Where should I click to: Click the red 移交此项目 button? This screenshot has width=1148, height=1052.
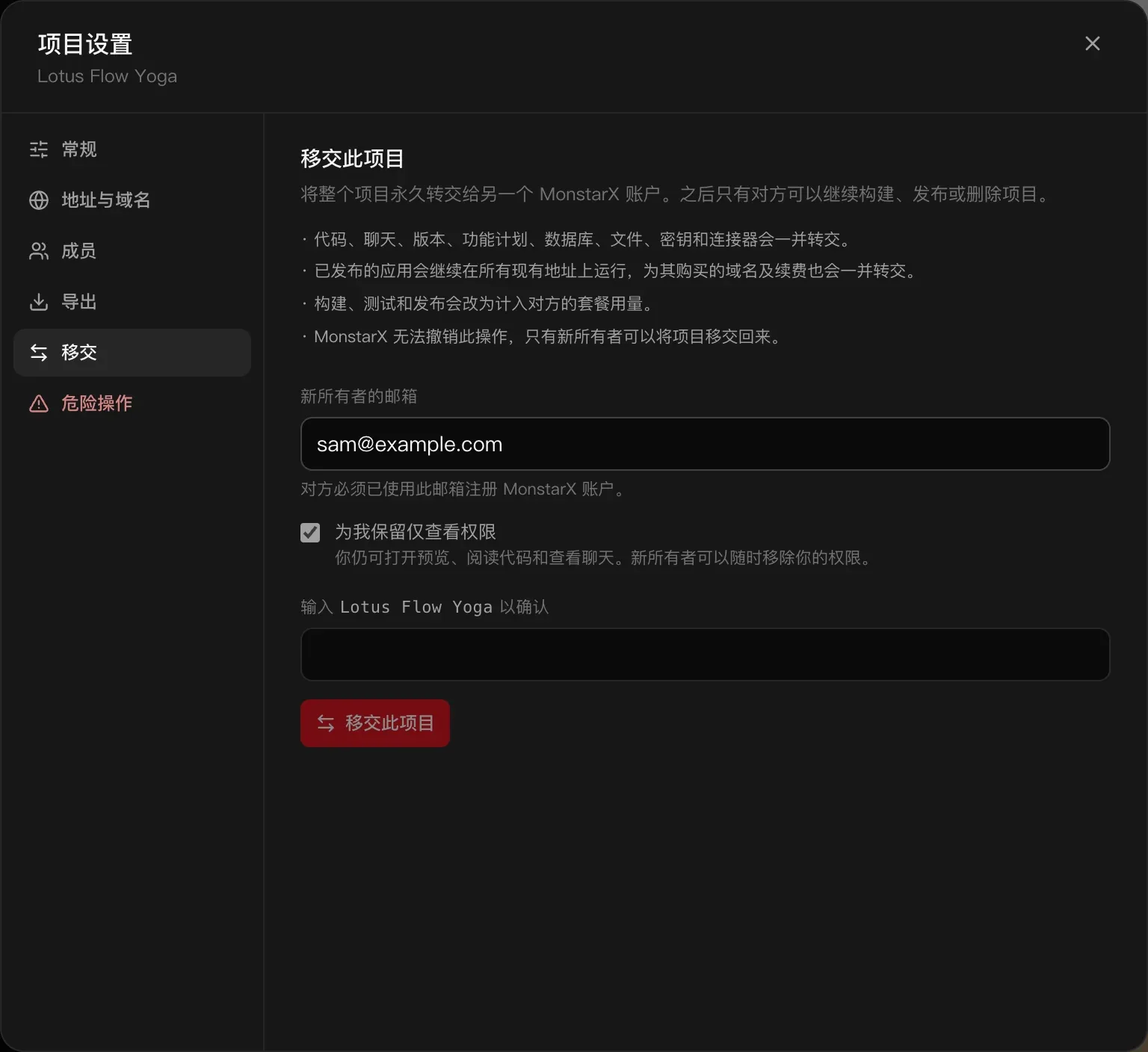[375, 723]
